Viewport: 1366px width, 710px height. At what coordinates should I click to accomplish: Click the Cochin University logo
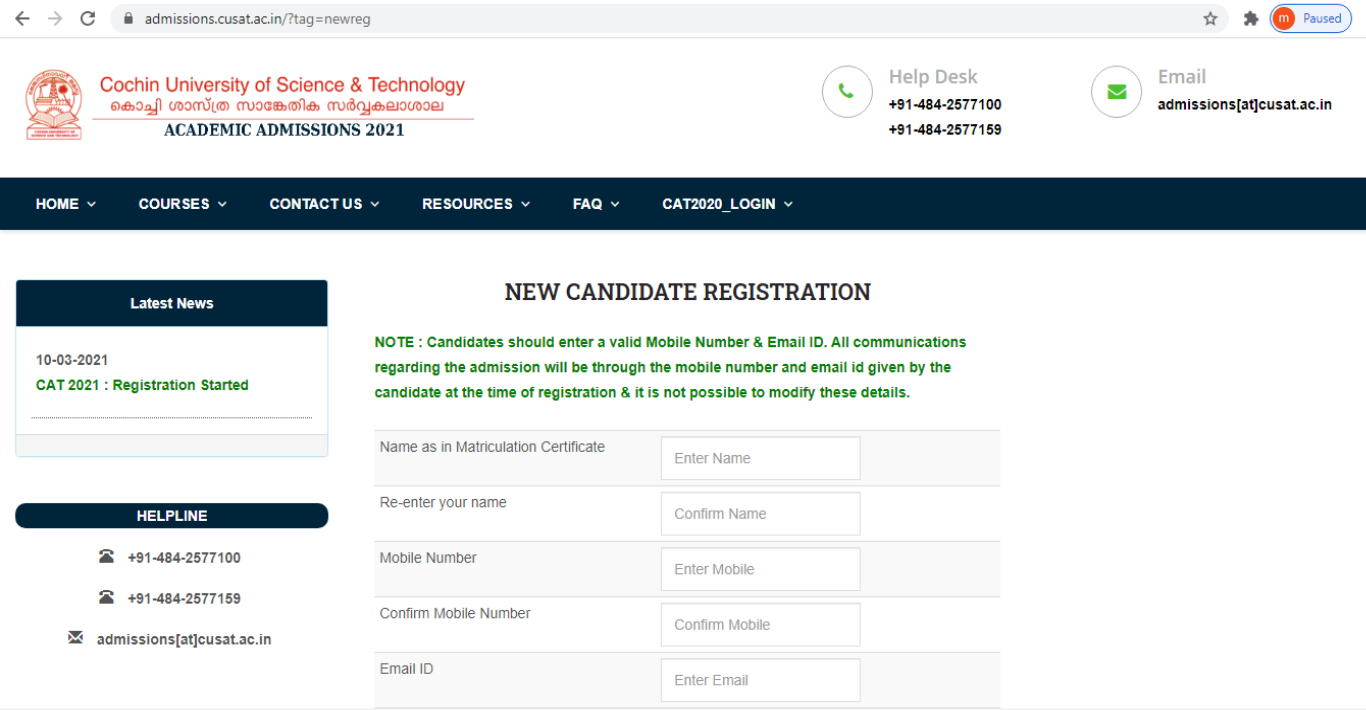(x=54, y=102)
